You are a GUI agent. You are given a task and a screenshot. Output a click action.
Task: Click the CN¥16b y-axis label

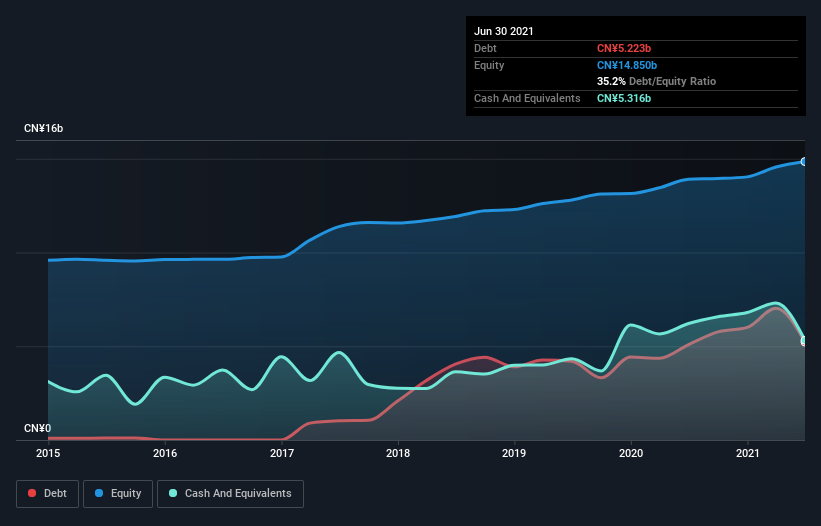coord(43,128)
